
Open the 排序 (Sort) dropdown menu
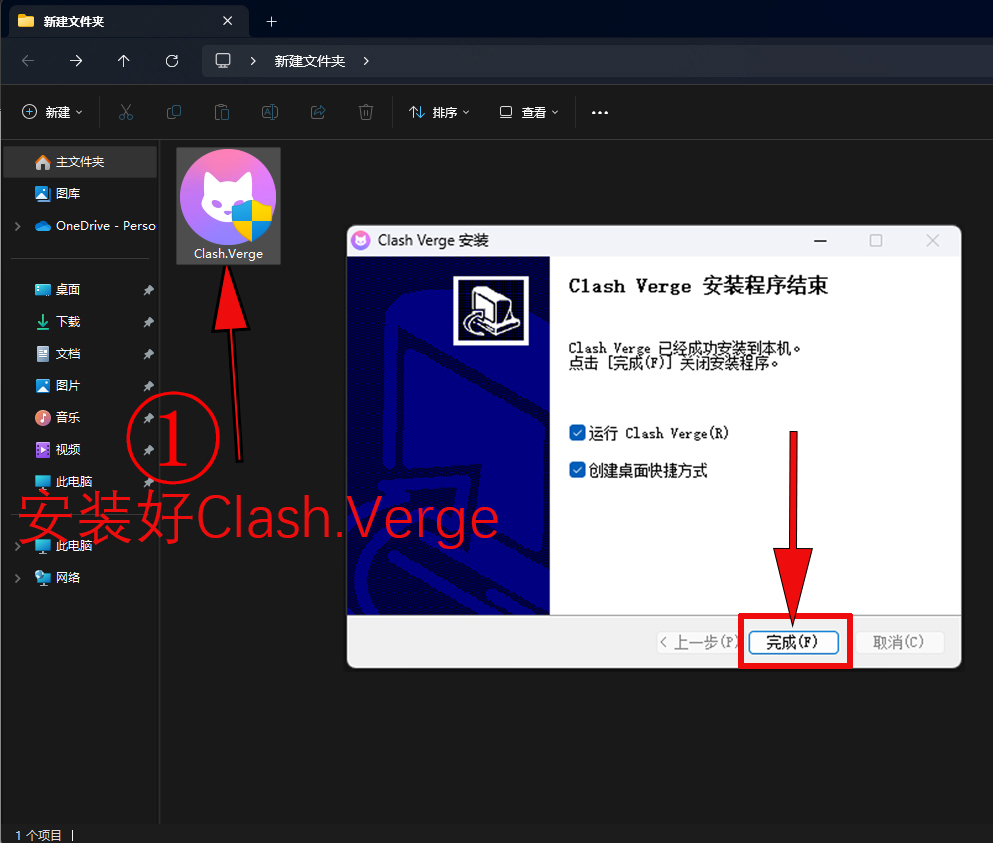pos(439,113)
